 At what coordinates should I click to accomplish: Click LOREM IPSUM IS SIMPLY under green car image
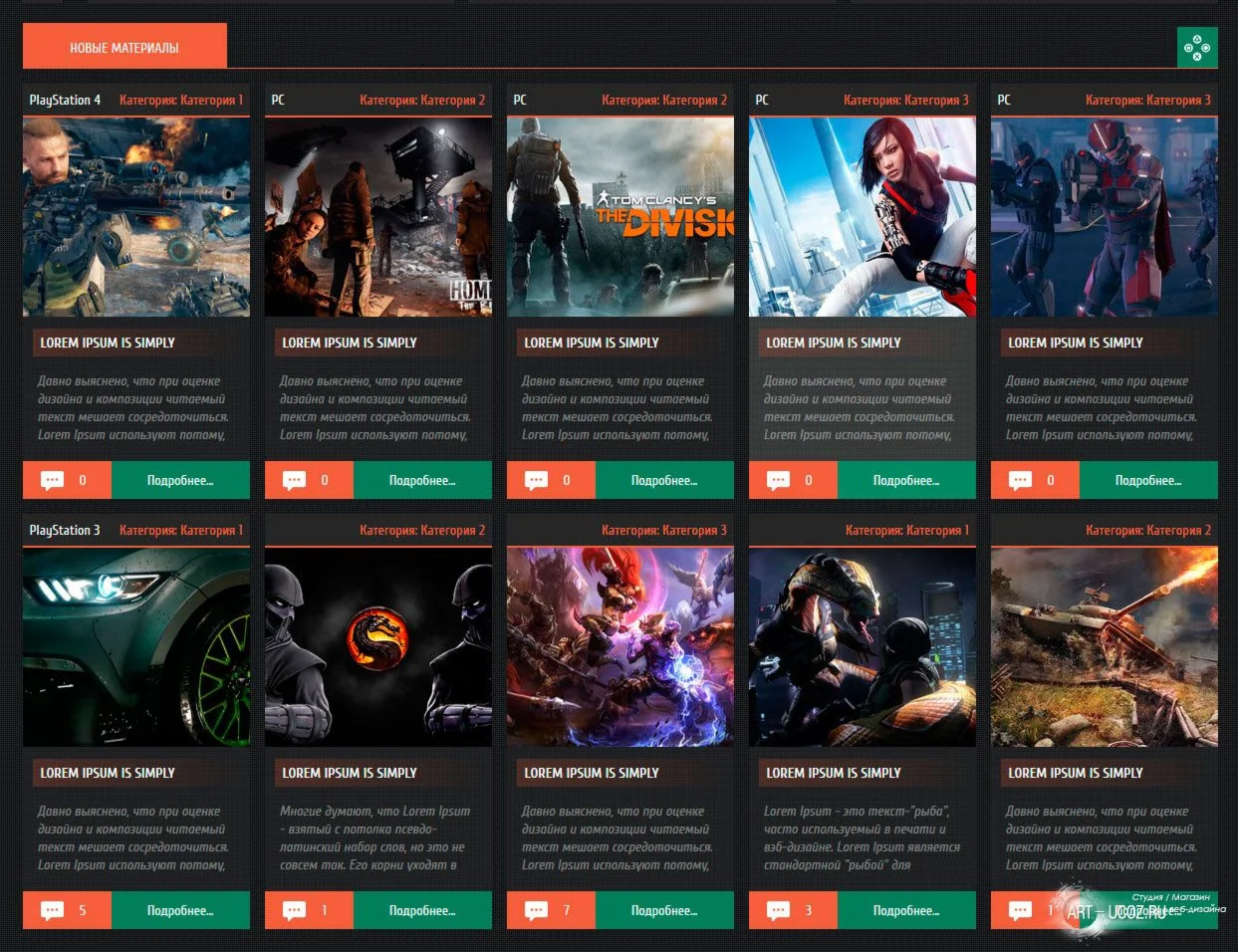tap(108, 773)
